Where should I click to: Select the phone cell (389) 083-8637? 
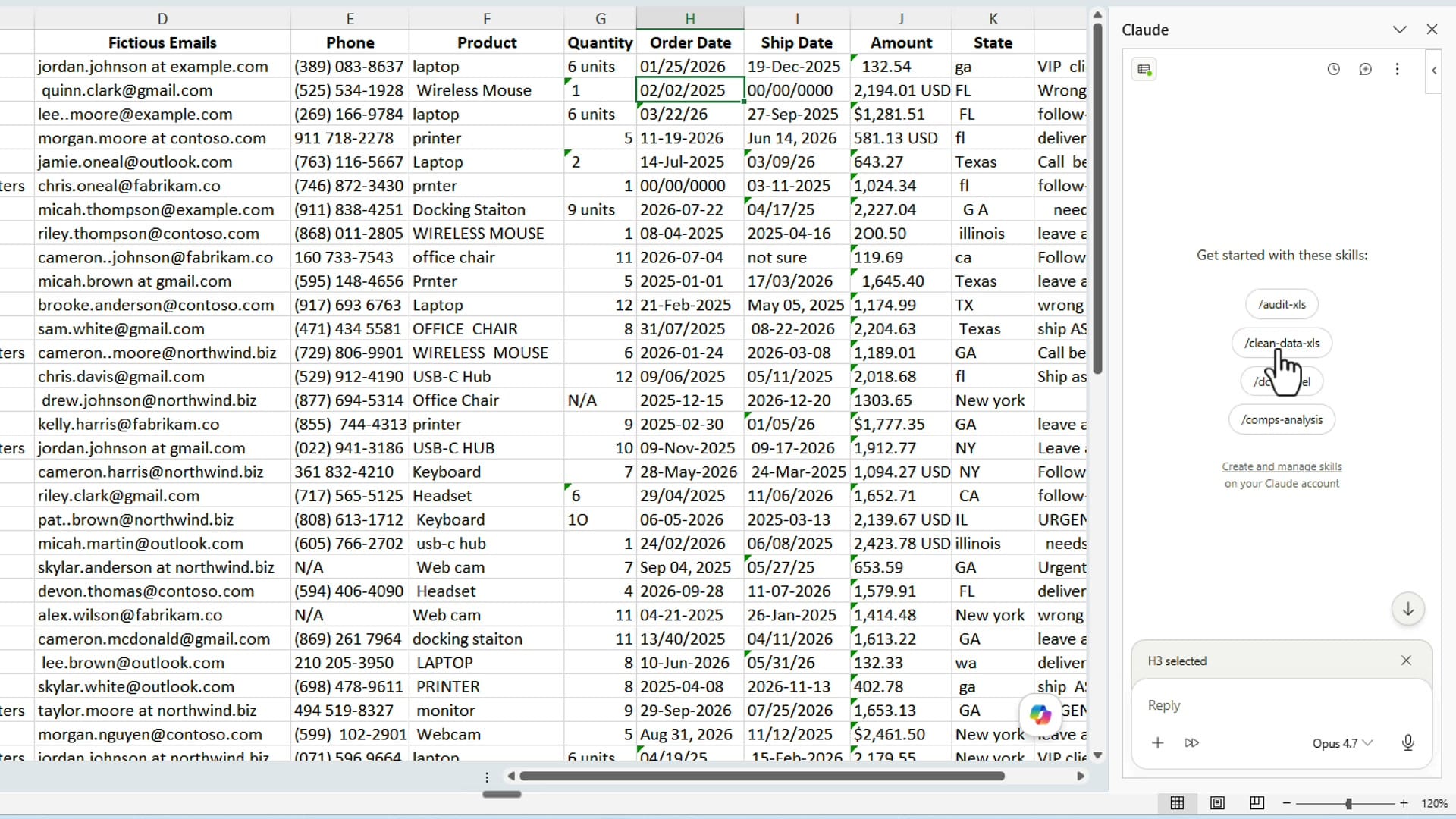click(350, 67)
